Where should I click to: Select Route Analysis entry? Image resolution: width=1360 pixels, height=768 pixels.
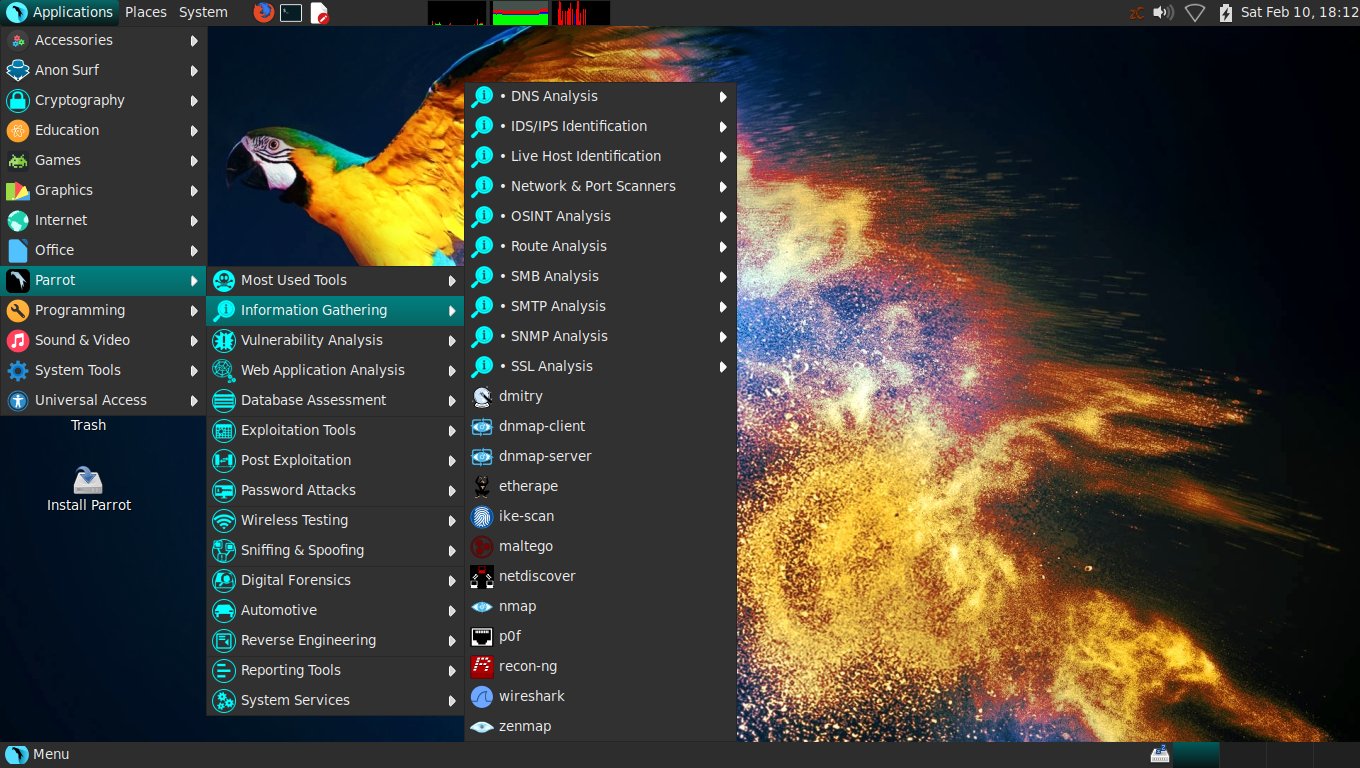click(x=601, y=246)
